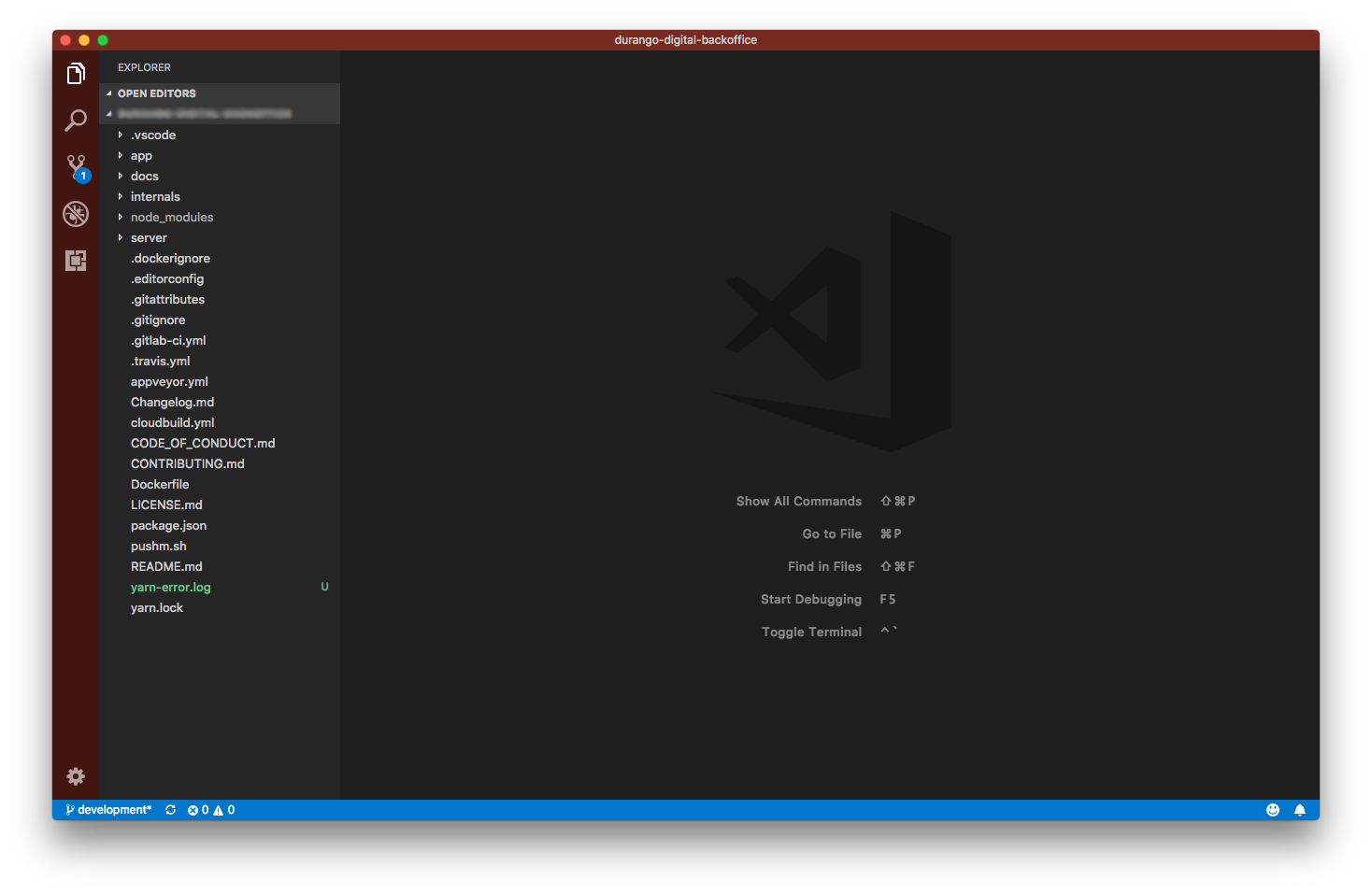The height and width of the screenshot is (895, 1372).
Task: Open the appveyor.yml file
Action: (220, 382)
